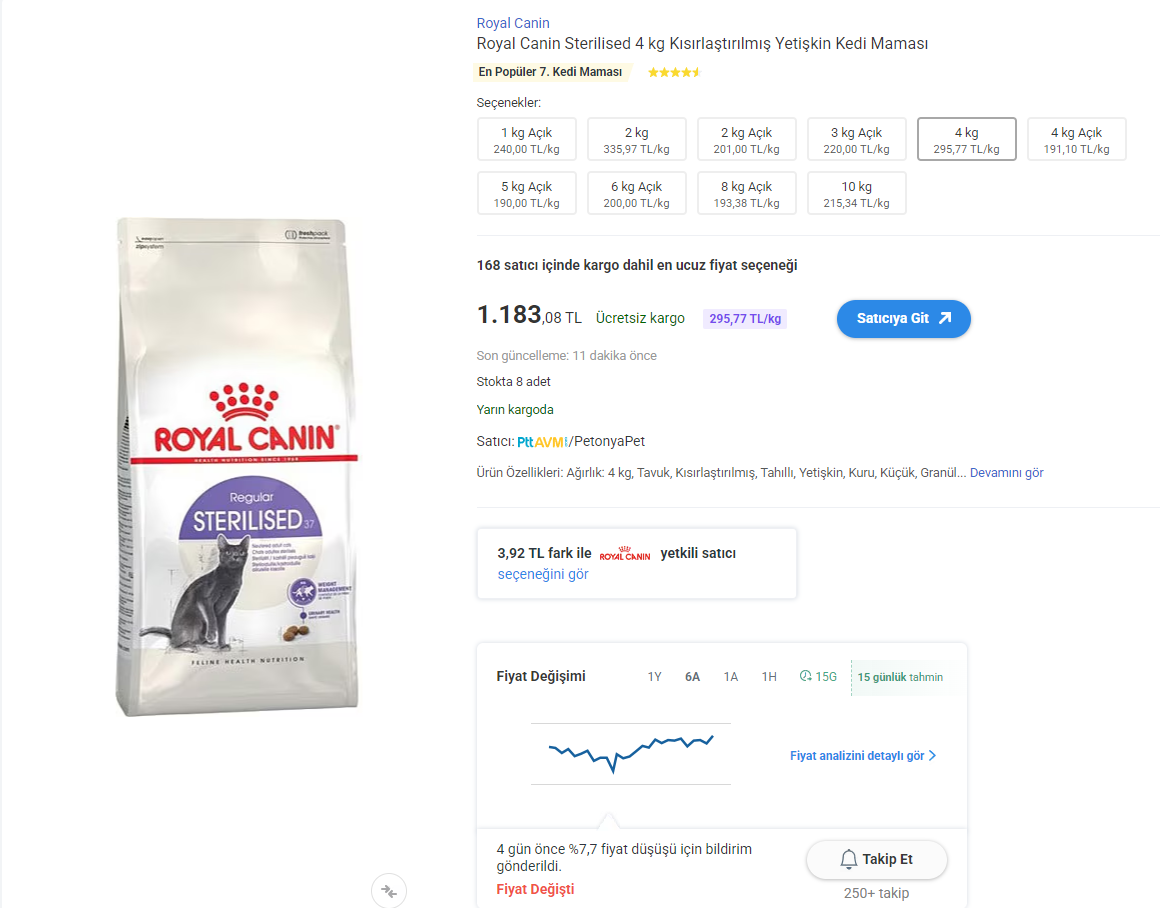Click chevron next to Fiyat analizini detaylı gör

[932, 756]
